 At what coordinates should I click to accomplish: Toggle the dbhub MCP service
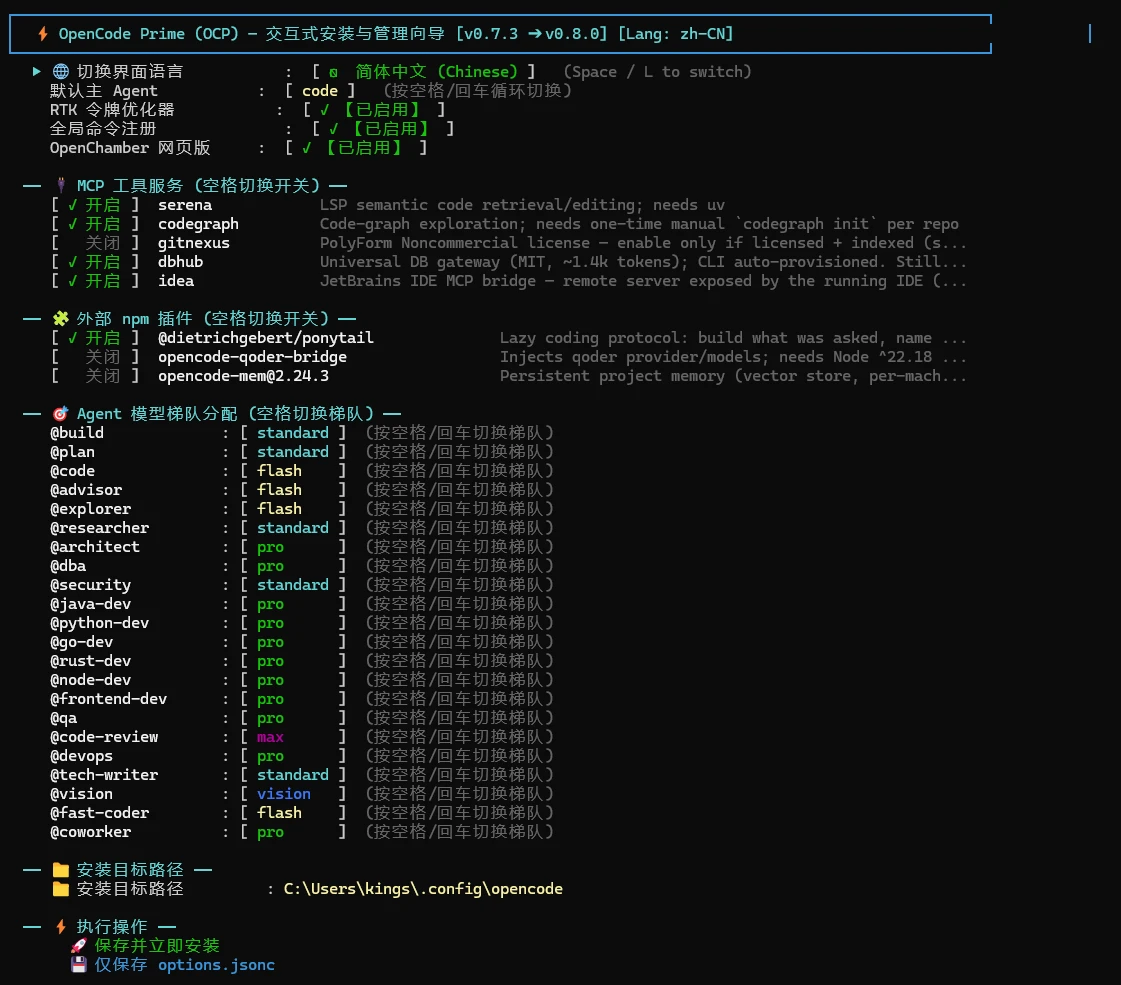click(x=95, y=262)
